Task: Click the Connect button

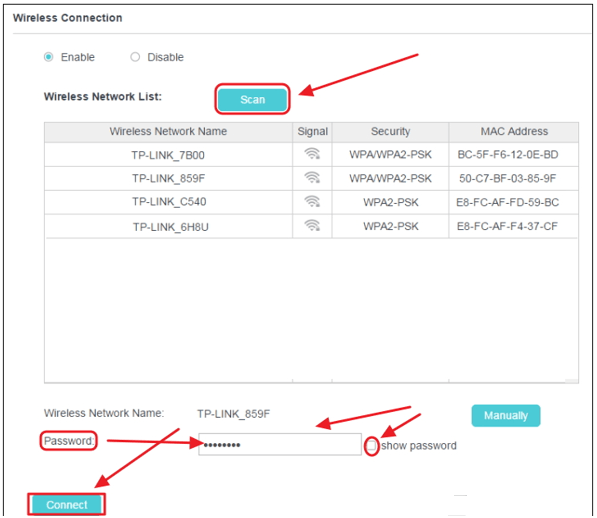Action: click(x=67, y=505)
